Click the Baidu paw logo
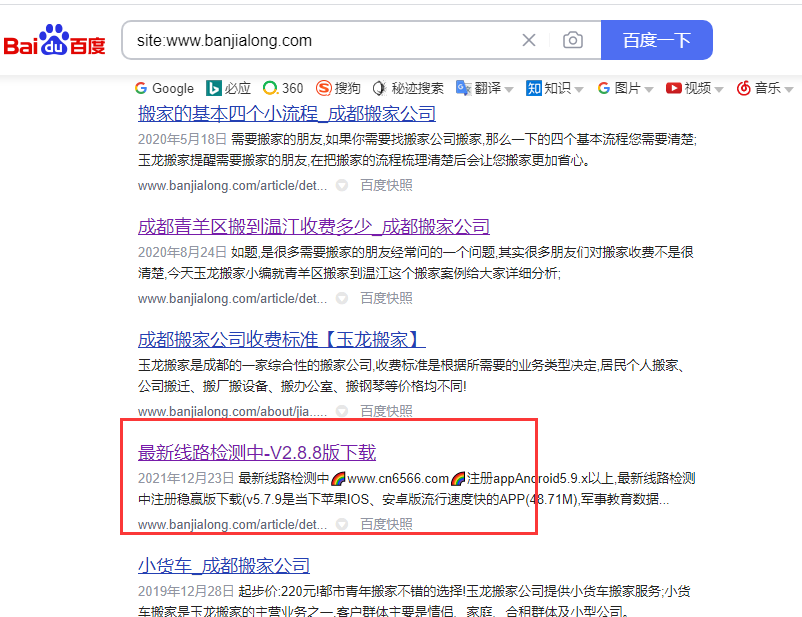 (54, 40)
